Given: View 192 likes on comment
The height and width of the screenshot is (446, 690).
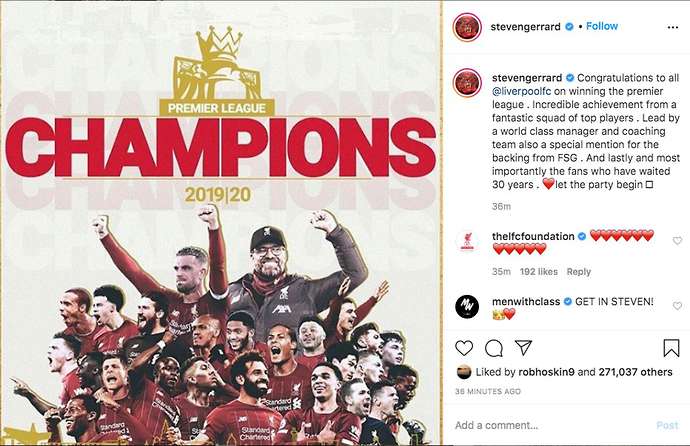Looking at the screenshot, I should (539, 272).
